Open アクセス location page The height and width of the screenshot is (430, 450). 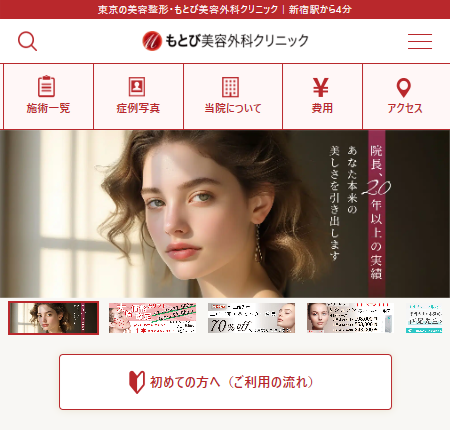406,96
